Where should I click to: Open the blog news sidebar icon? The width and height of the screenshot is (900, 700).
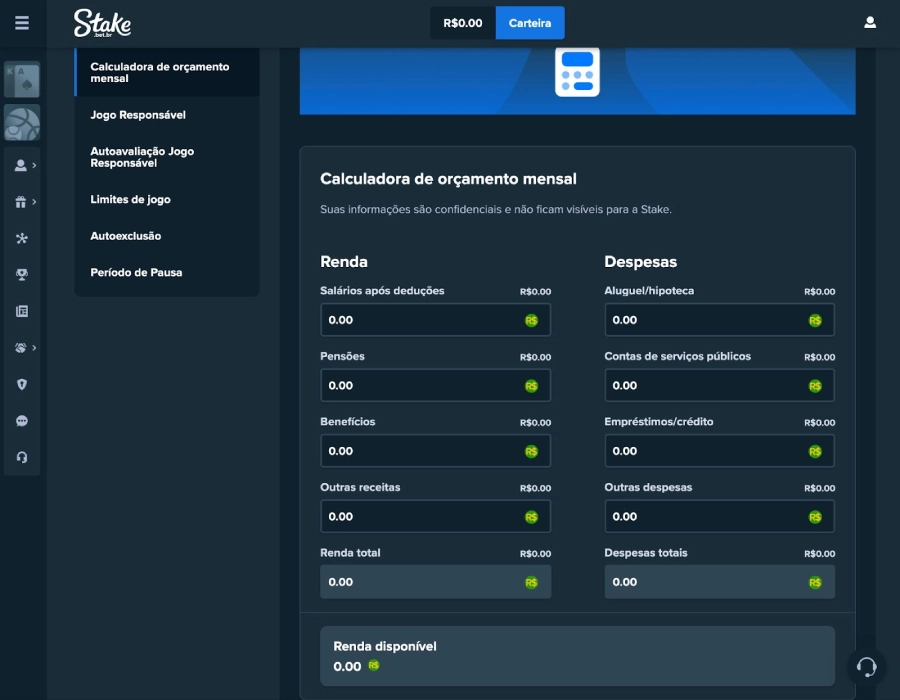pyautogui.click(x=22, y=312)
